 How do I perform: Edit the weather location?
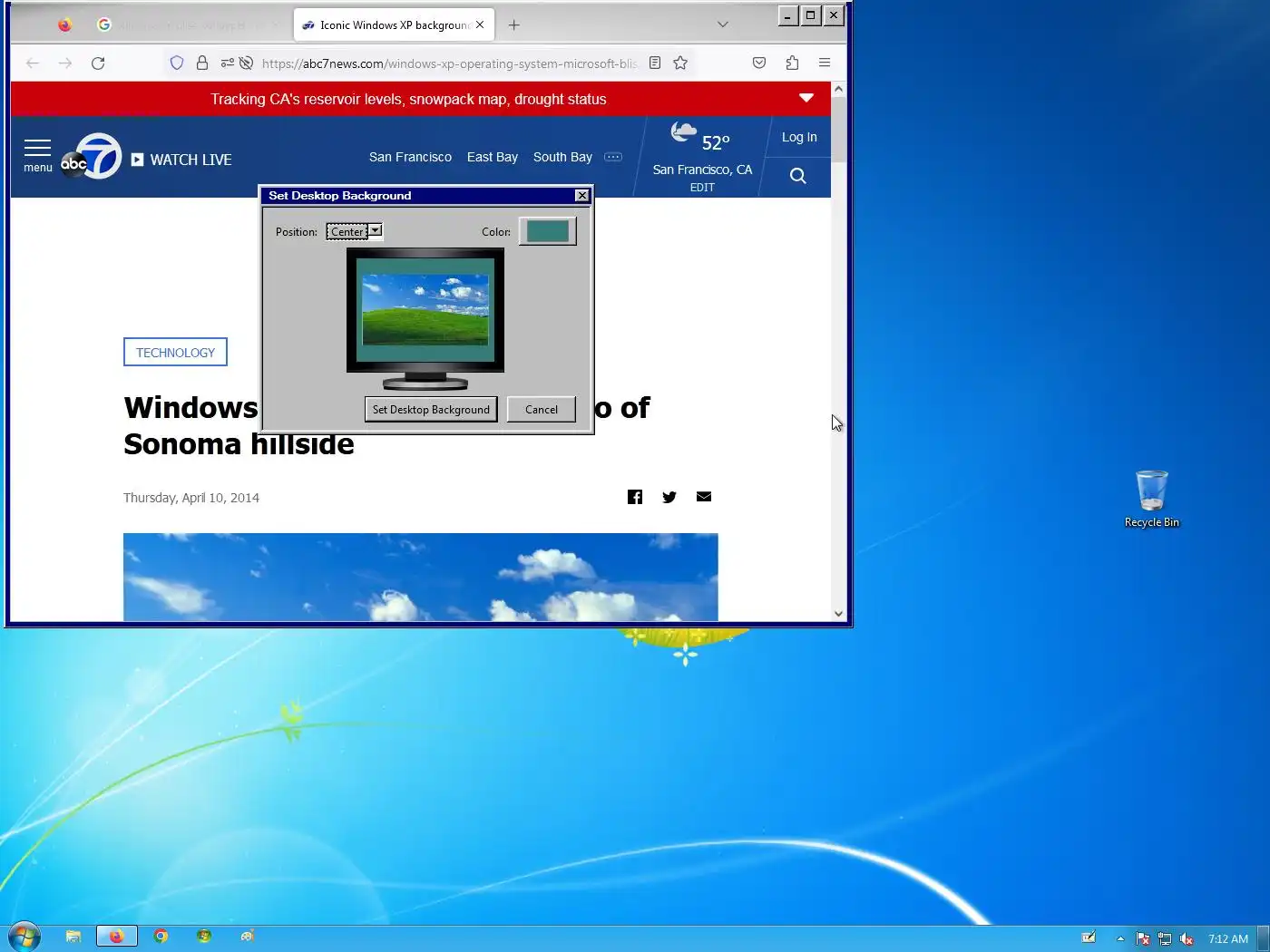pos(702,187)
